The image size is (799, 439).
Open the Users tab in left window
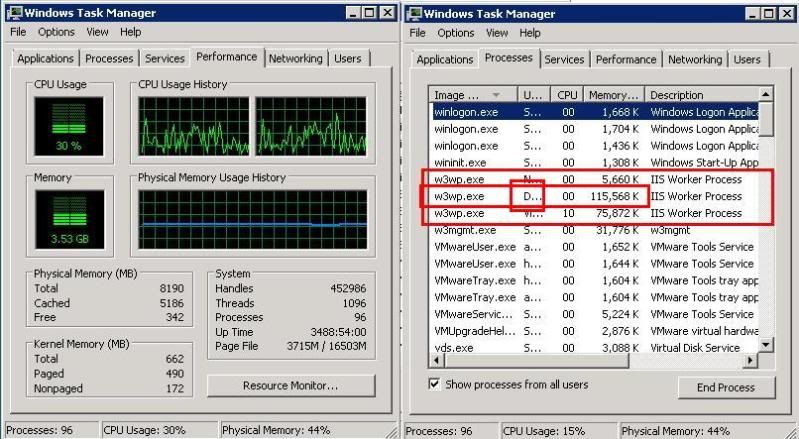point(348,59)
